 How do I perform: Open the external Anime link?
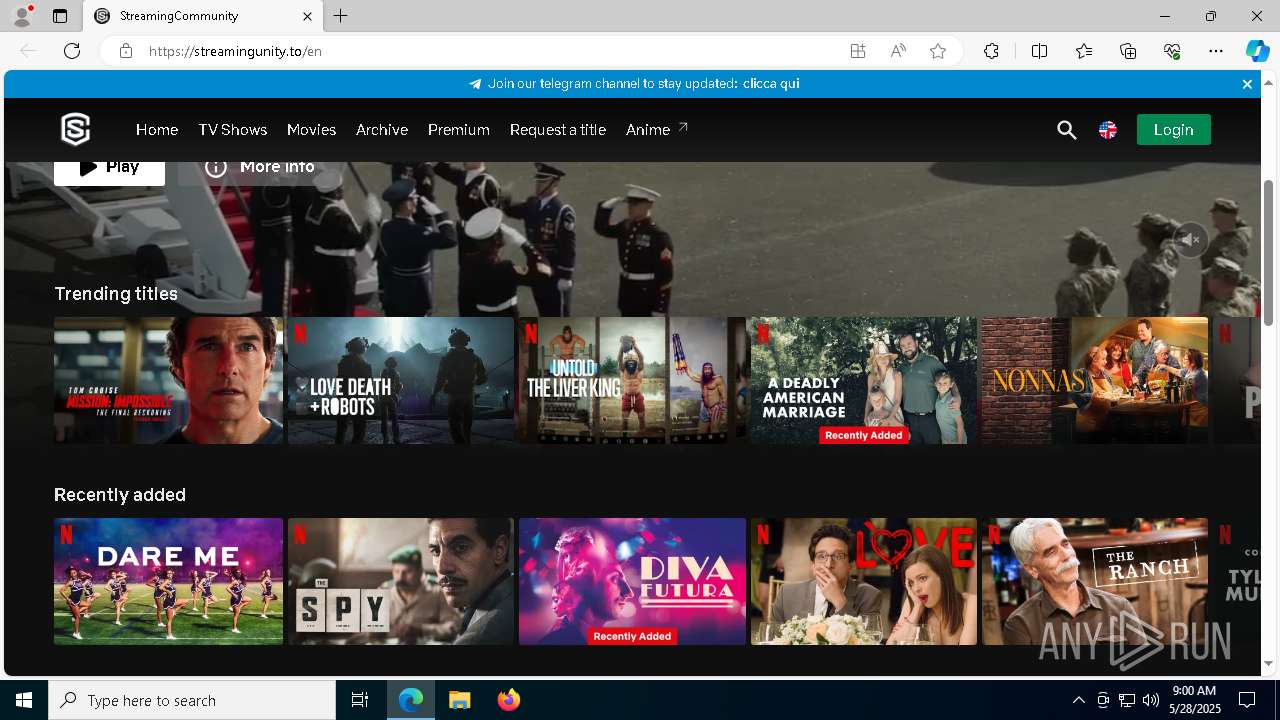(657, 130)
